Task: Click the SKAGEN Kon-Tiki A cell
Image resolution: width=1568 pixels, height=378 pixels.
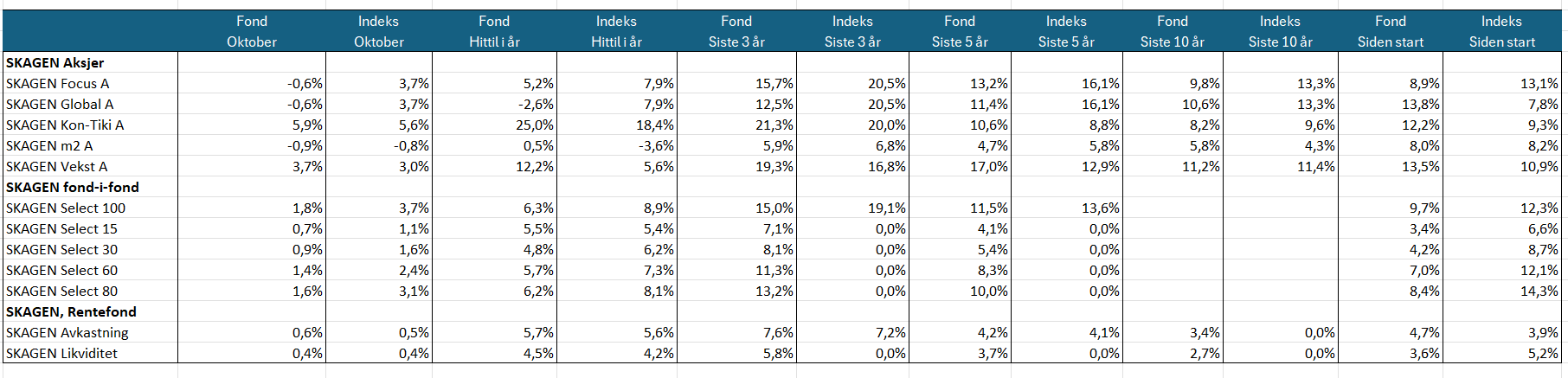Action: point(65,125)
